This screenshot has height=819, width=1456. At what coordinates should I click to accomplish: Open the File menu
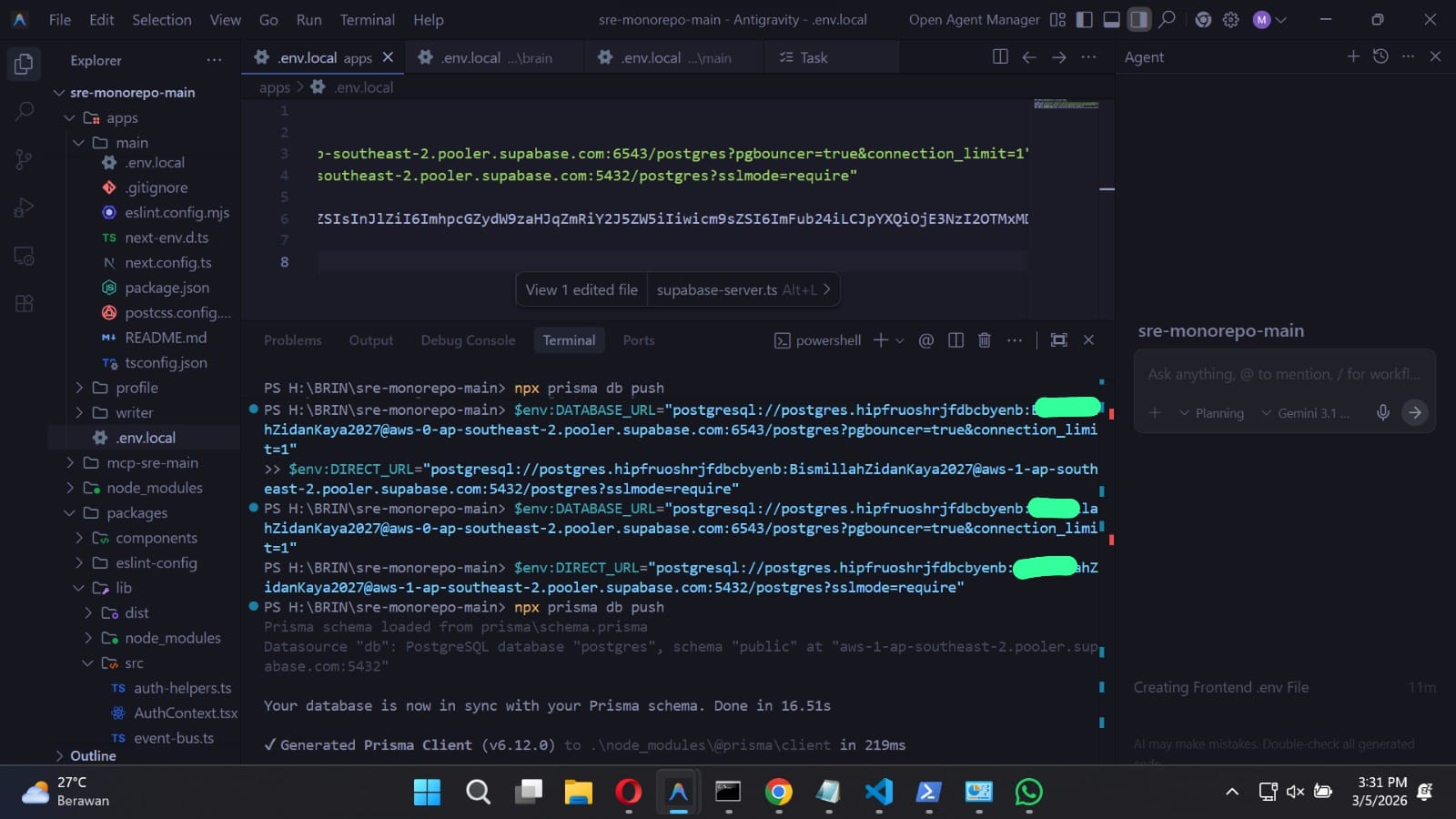[60, 19]
